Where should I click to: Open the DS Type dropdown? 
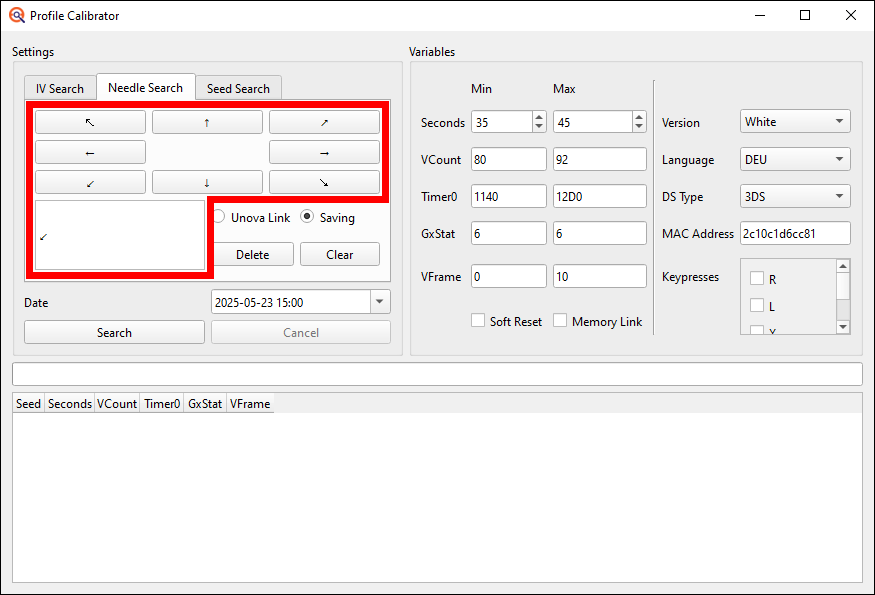click(x=794, y=196)
